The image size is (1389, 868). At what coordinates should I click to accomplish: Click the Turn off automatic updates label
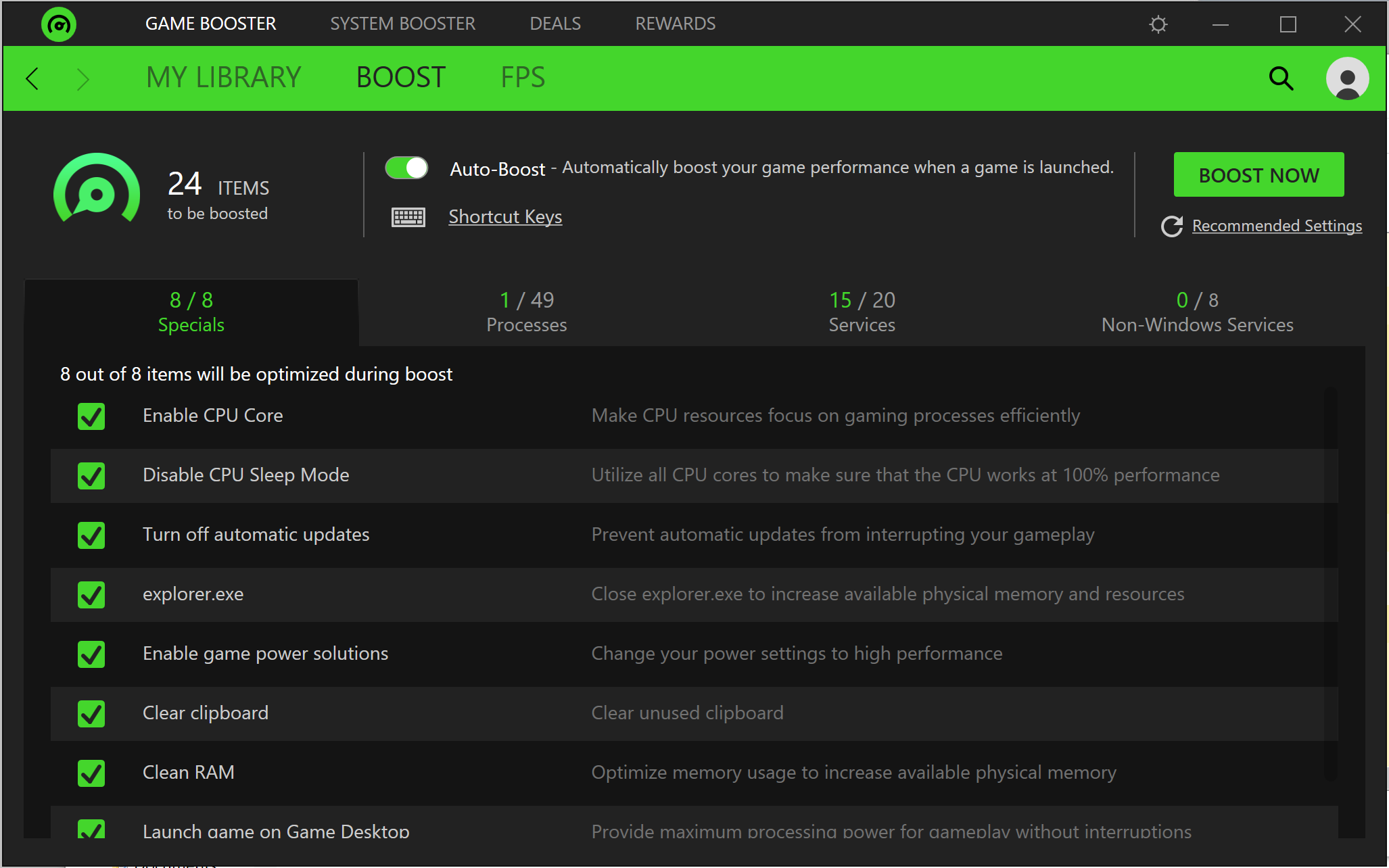point(256,535)
